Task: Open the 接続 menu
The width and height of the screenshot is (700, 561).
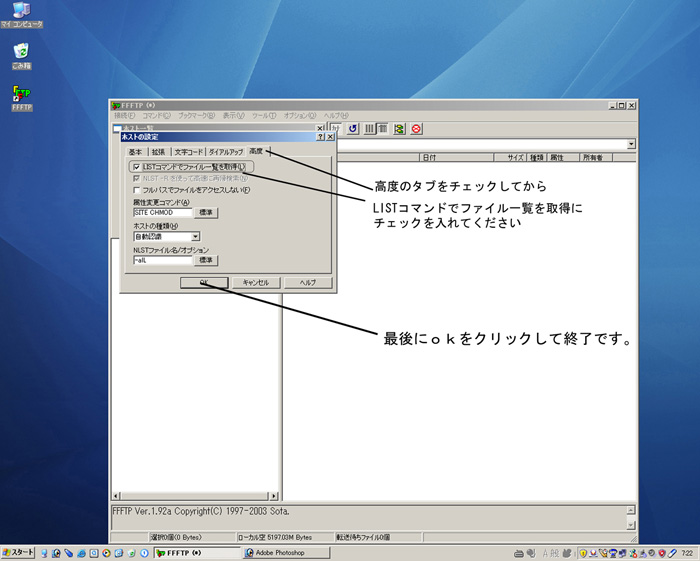Action: pos(124,116)
